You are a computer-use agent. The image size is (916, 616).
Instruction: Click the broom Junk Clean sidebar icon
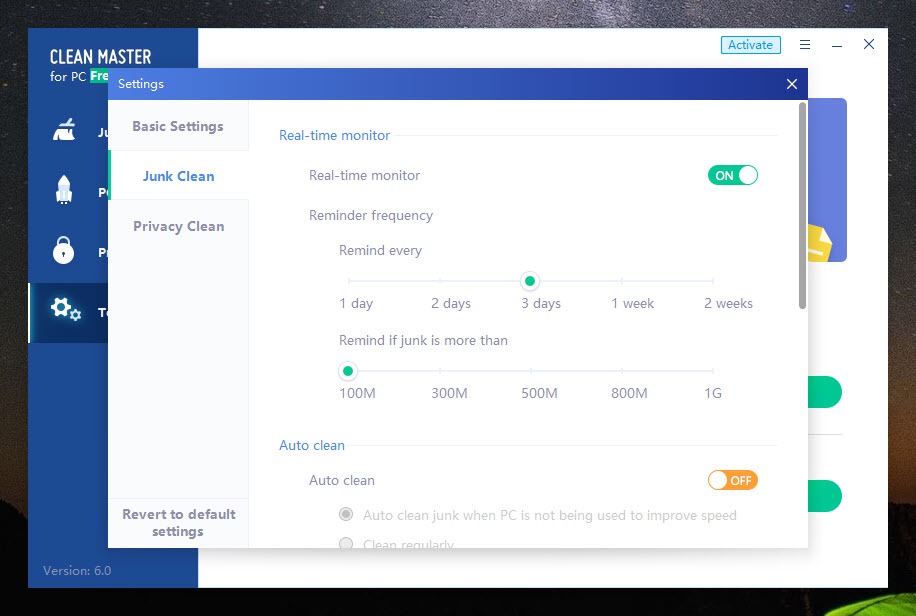click(x=64, y=132)
